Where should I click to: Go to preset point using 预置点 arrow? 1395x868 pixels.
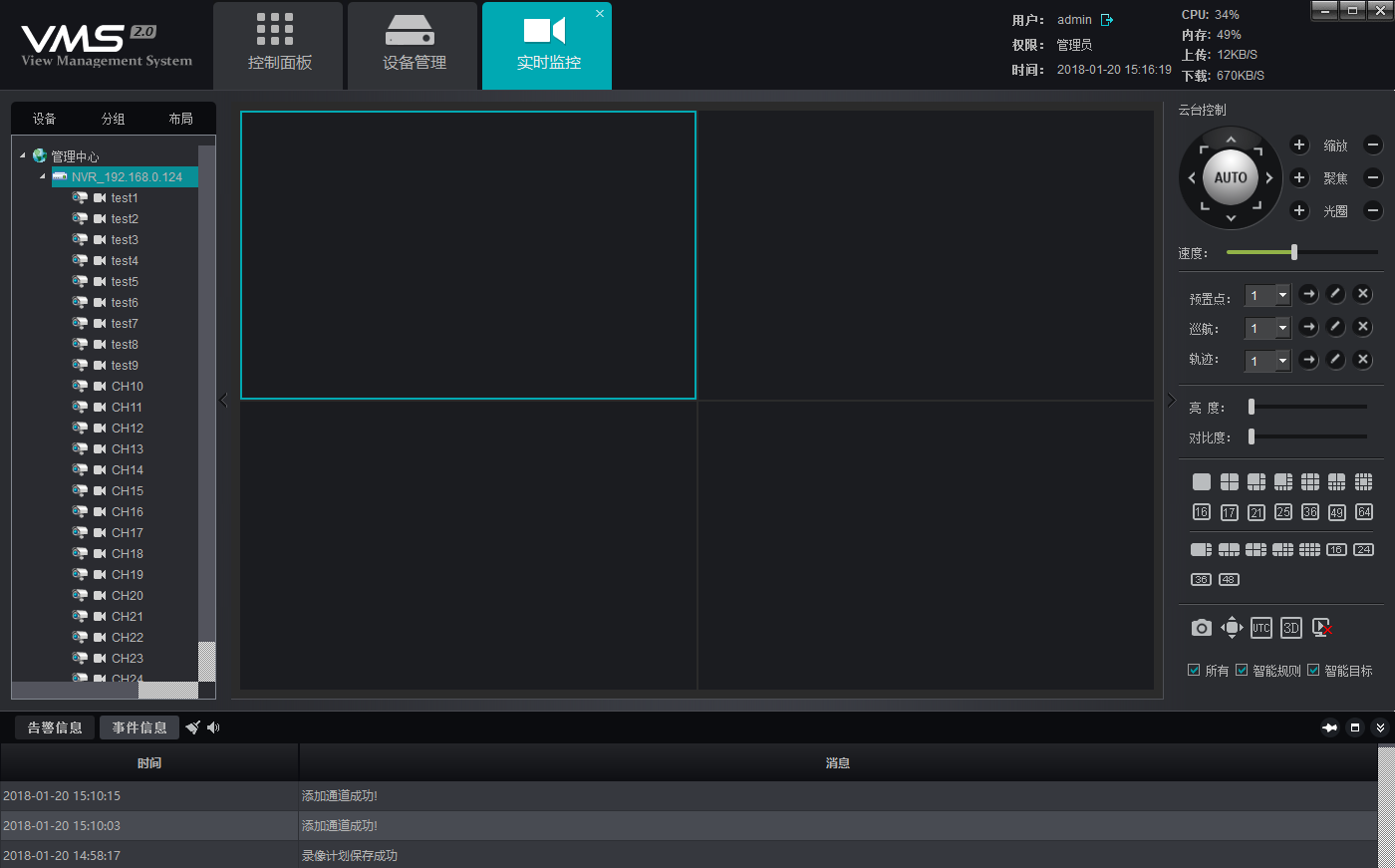1309,294
